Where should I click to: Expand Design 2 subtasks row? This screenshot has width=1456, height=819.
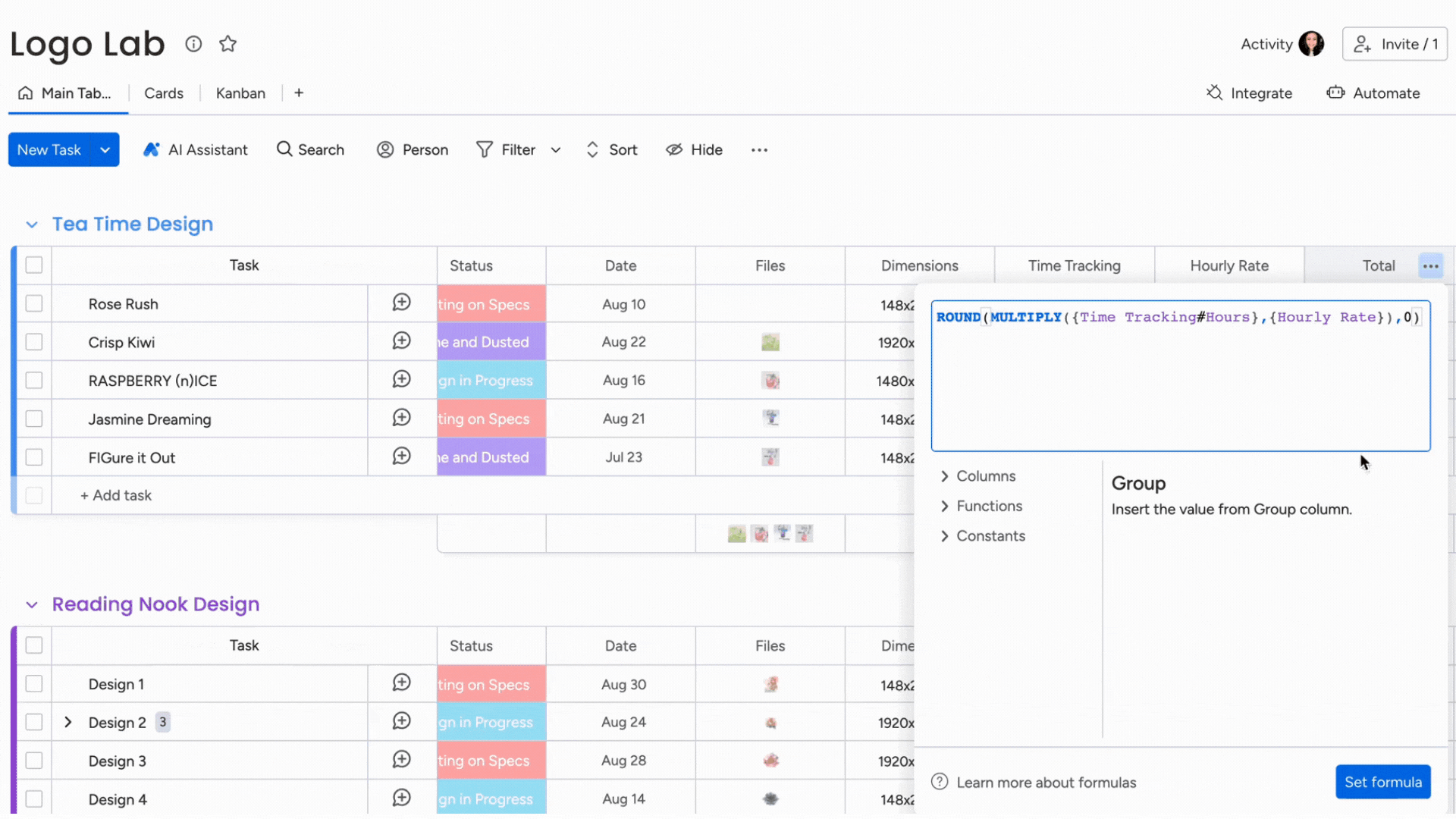(x=67, y=722)
